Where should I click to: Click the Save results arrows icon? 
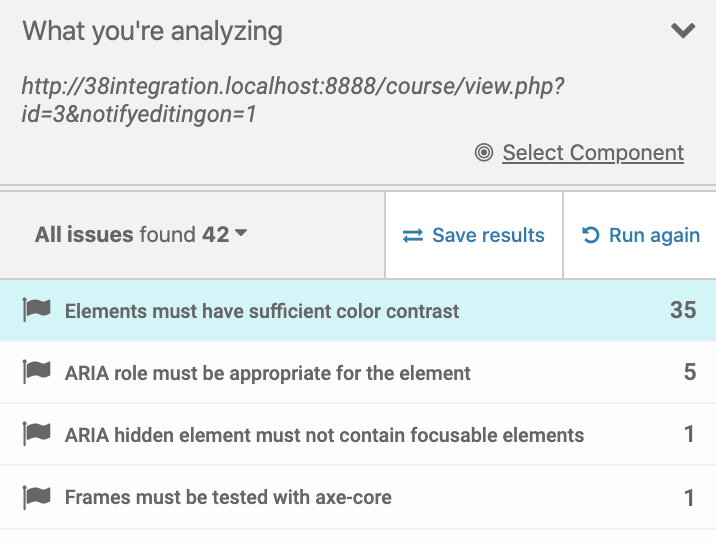click(x=413, y=236)
